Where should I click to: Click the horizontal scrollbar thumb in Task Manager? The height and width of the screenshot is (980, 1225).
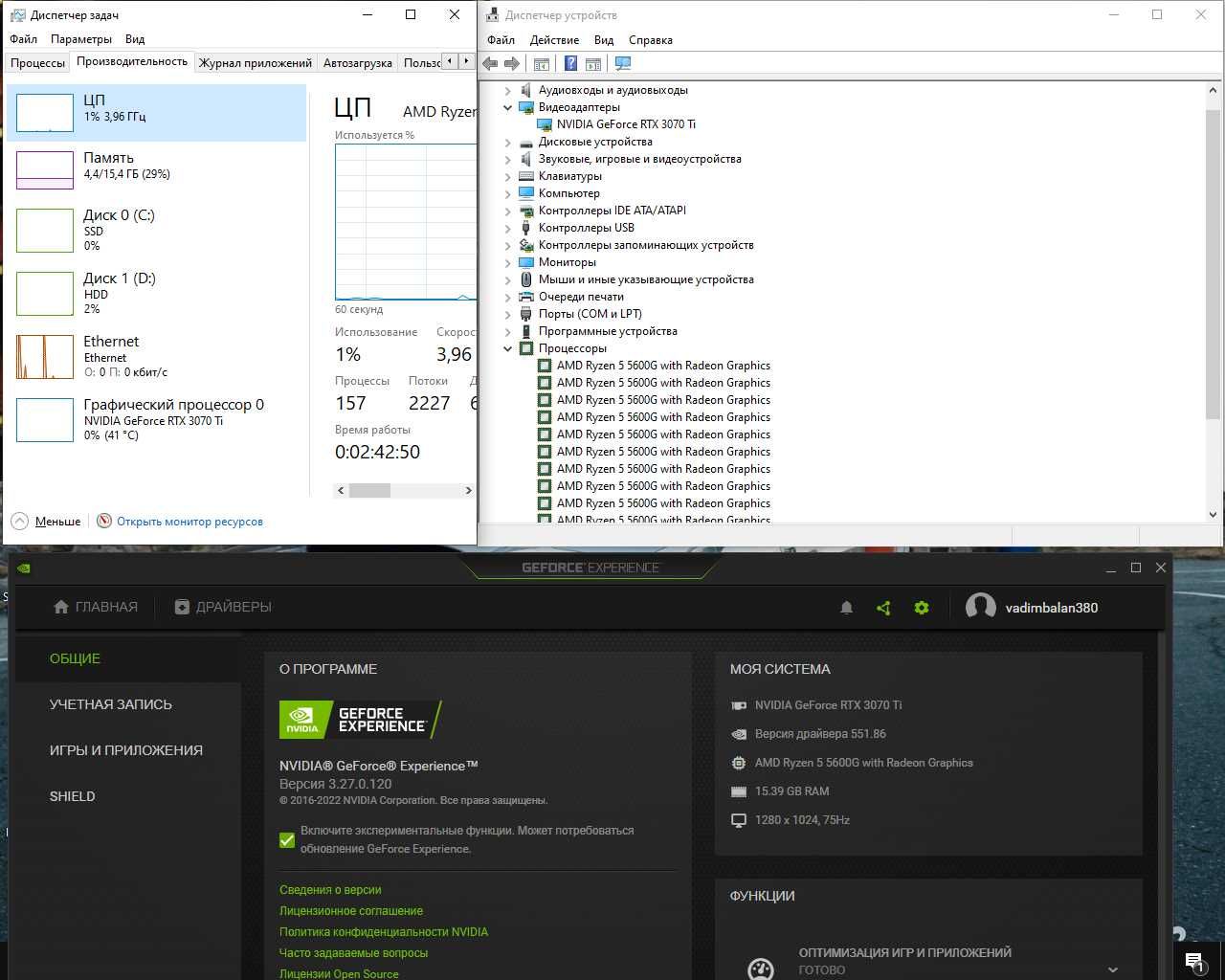tap(369, 490)
